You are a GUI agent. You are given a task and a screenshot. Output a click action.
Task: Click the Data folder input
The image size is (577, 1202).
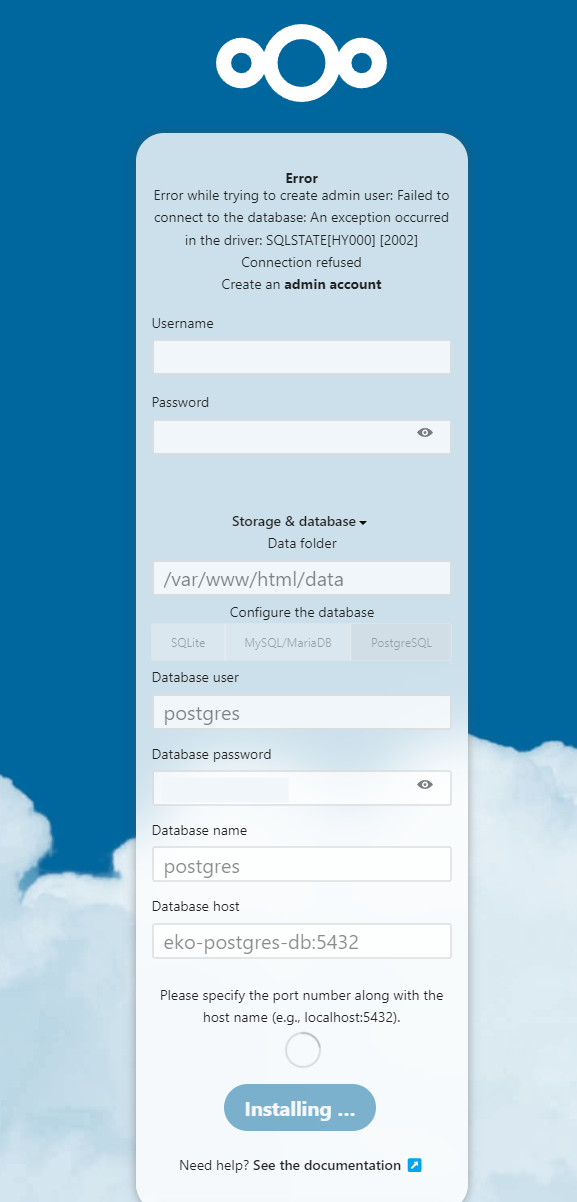click(x=301, y=578)
